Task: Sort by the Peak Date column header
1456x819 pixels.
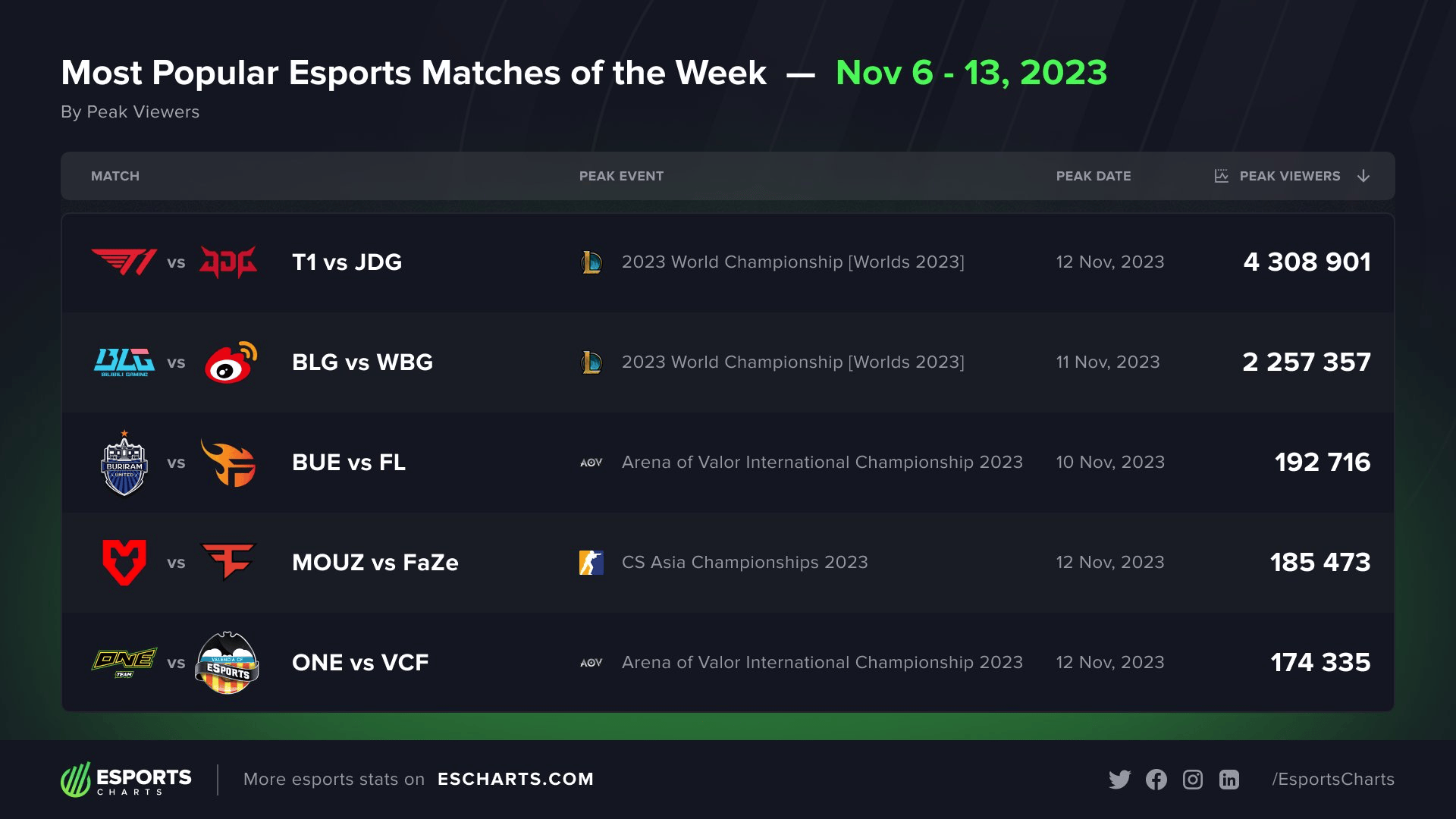Action: click(1094, 176)
